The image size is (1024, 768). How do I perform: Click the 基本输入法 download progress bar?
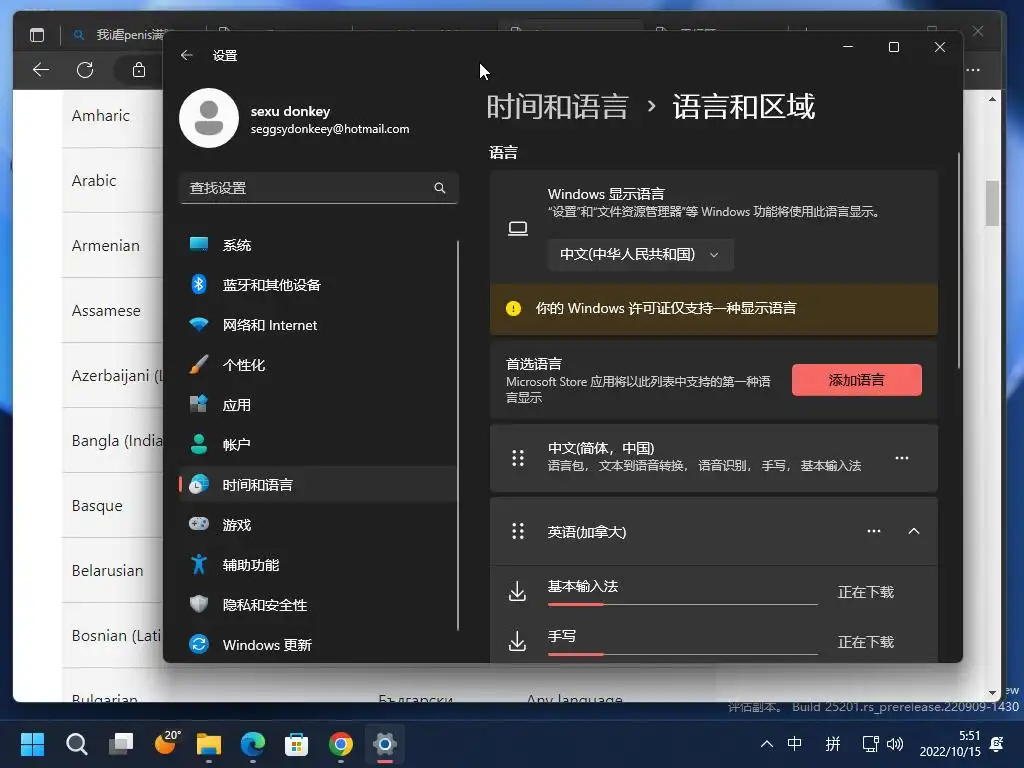coord(682,605)
